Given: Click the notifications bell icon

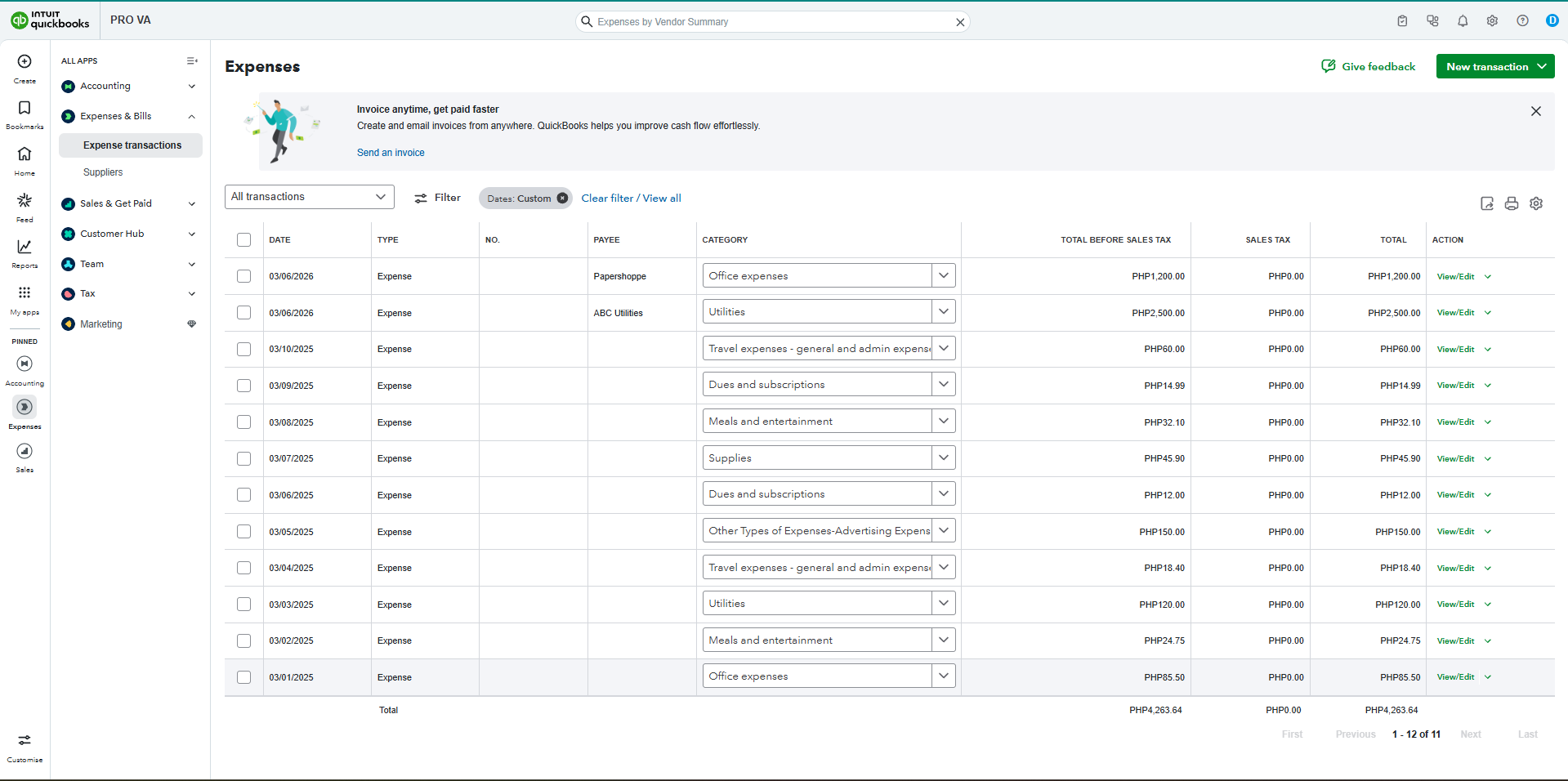Looking at the screenshot, I should (1463, 21).
